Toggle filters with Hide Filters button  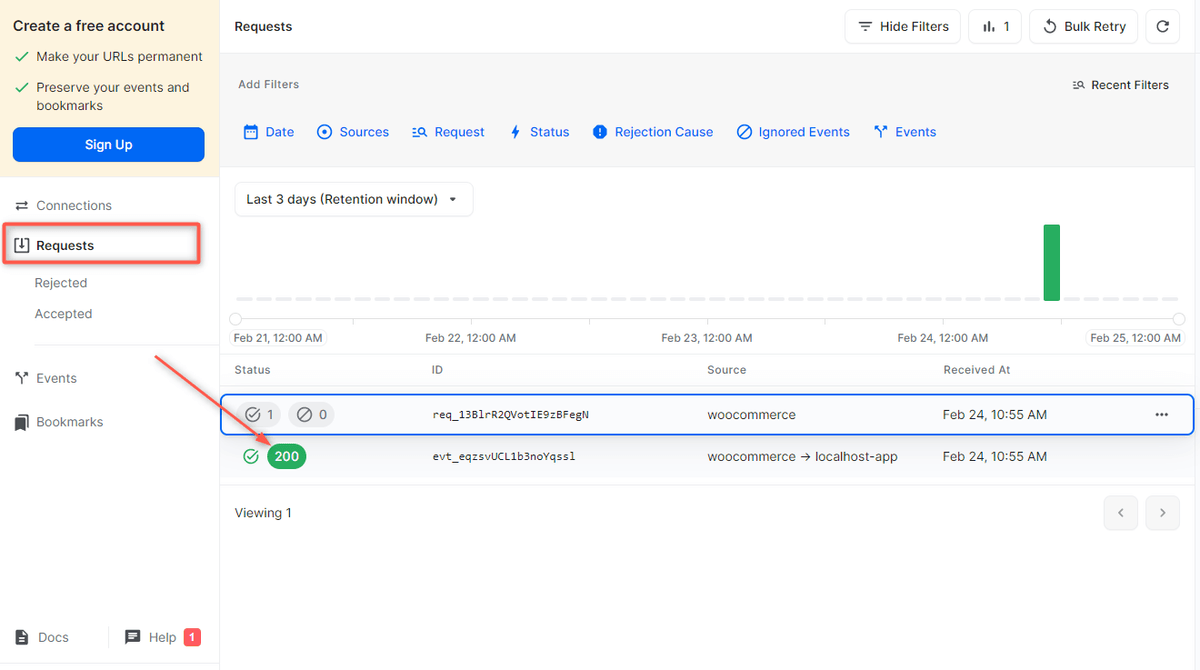coord(903,27)
